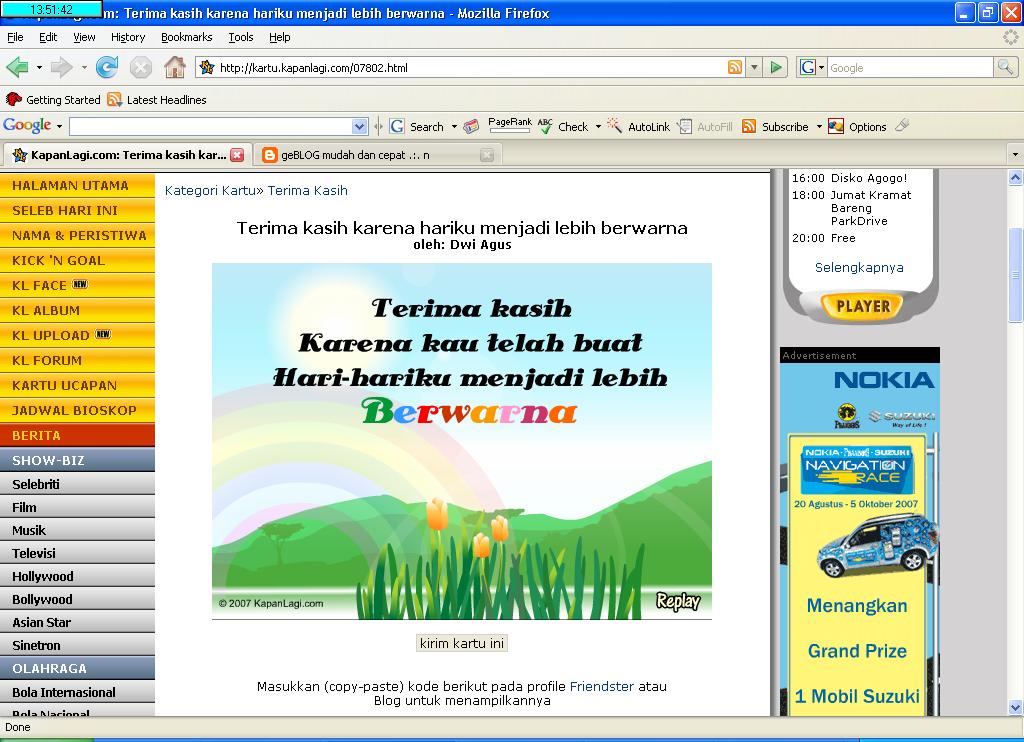Viewport: 1024px width, 742px height.
Task: Click Subscribe in the Google toolbar
Action: point(775,126)
